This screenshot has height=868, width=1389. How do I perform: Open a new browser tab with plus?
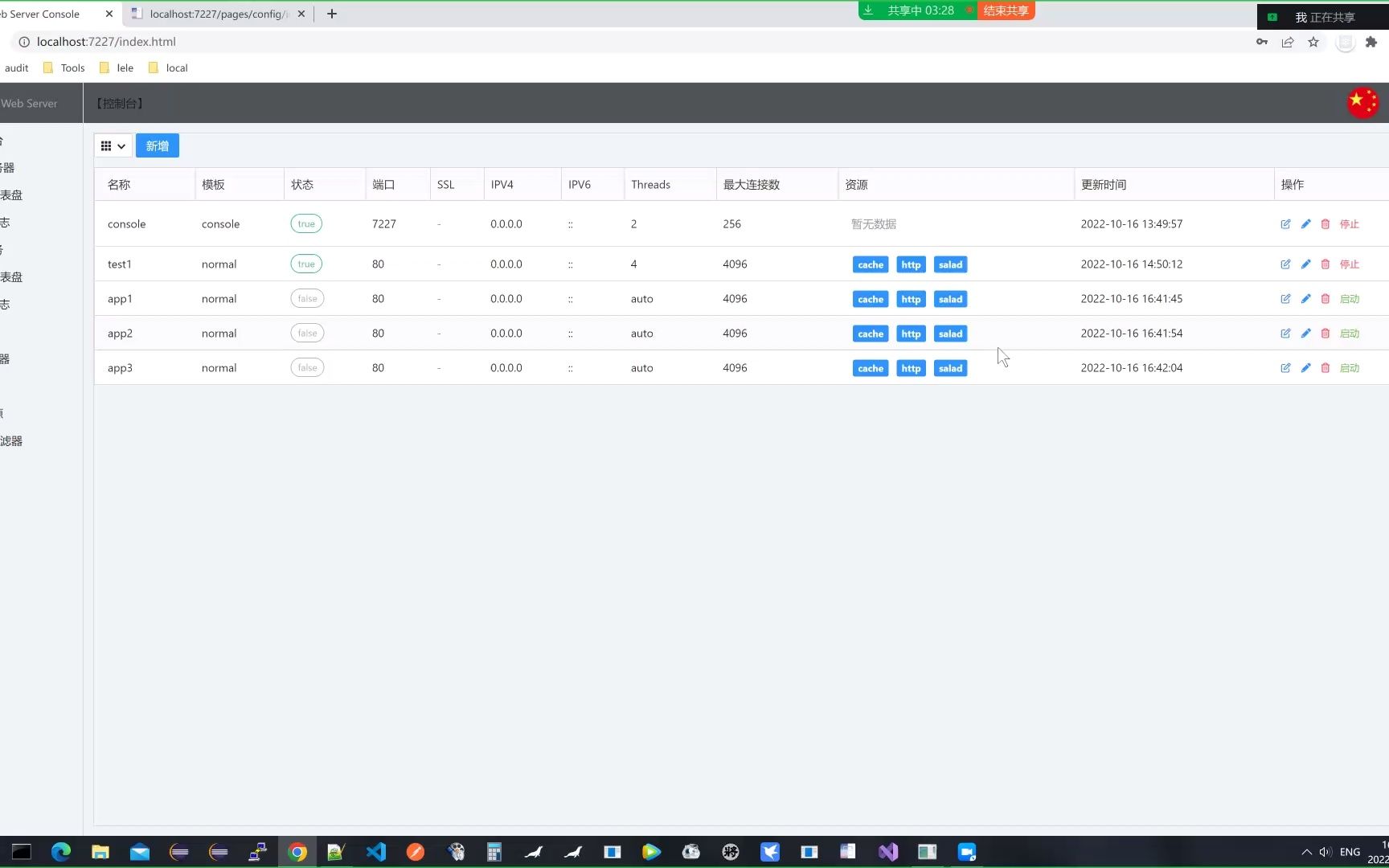[331, 14]
